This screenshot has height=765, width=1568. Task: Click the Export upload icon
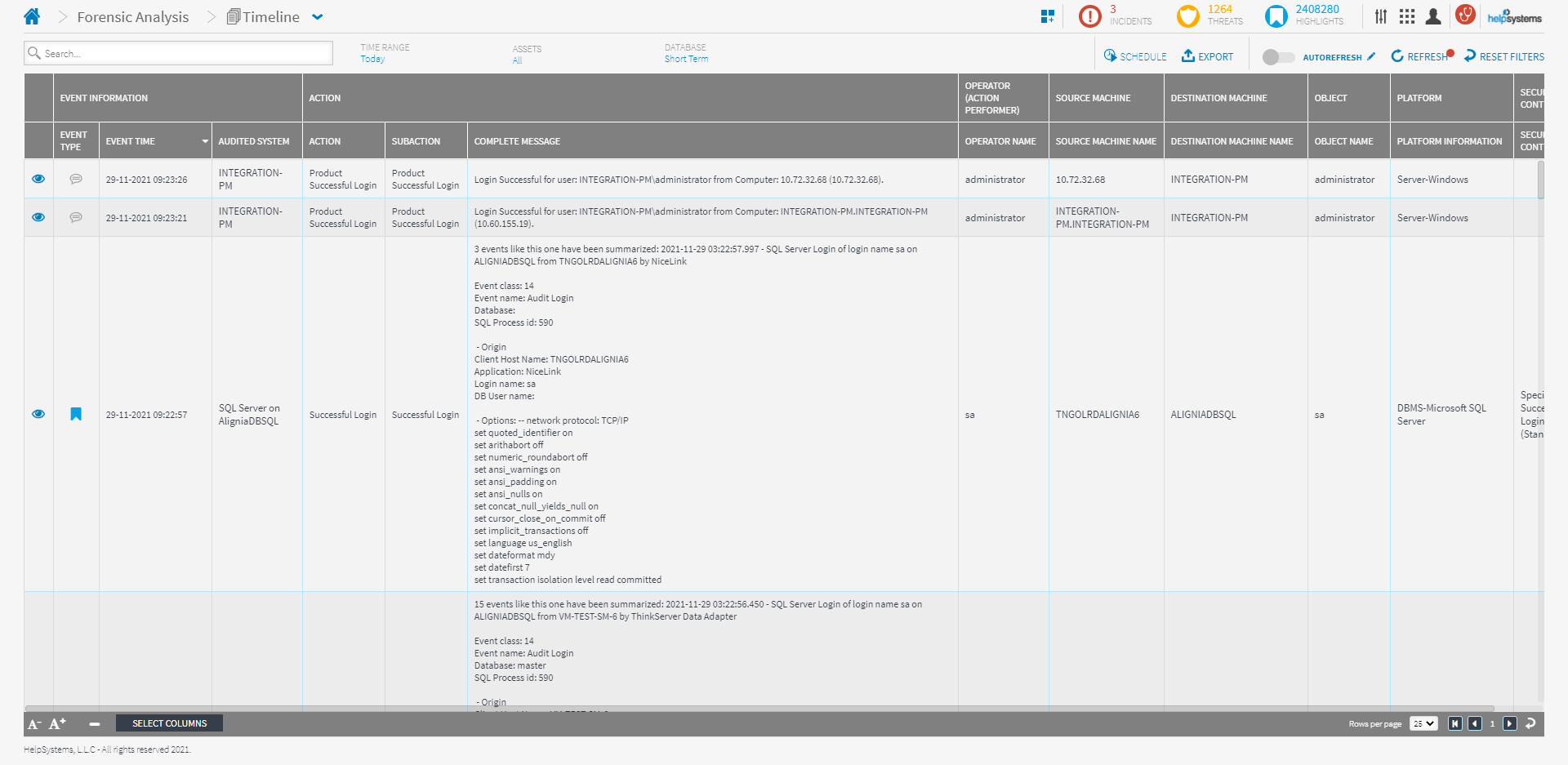point(1188,56)
